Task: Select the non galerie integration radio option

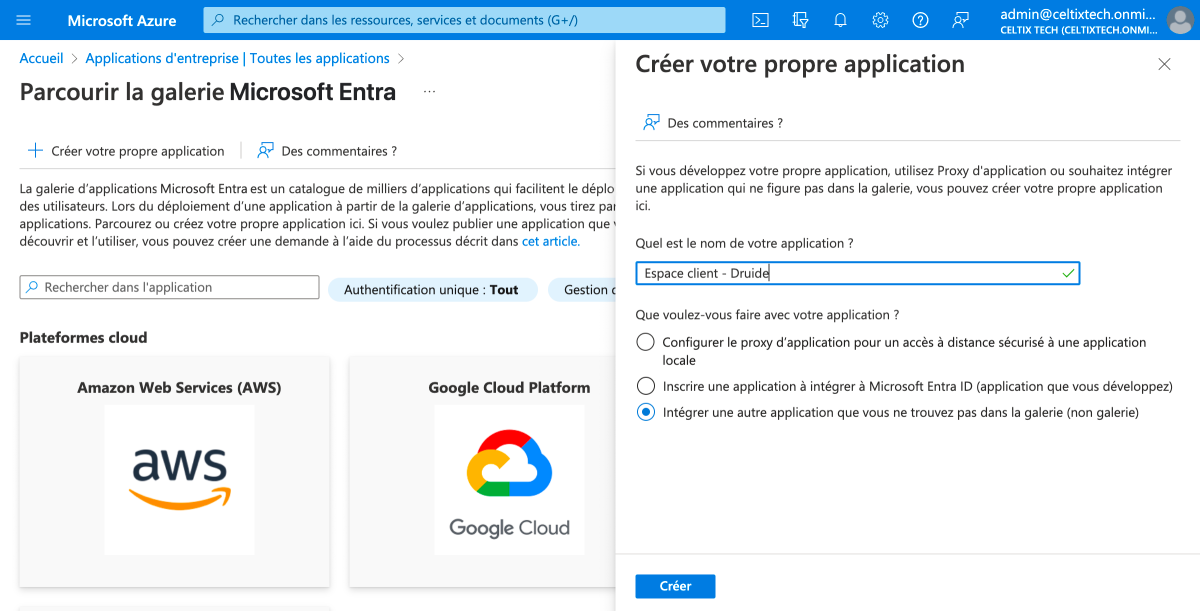Action: [646, 412]
